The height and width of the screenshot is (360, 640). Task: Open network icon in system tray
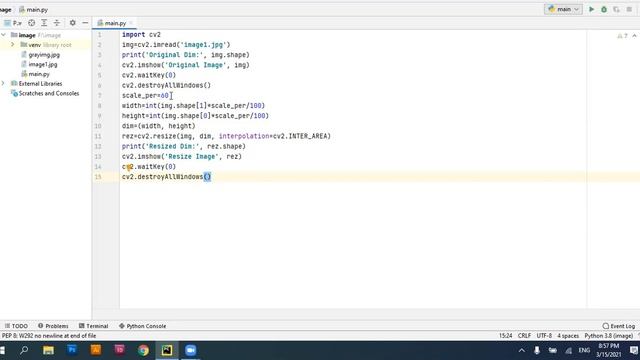coord(568,350)
